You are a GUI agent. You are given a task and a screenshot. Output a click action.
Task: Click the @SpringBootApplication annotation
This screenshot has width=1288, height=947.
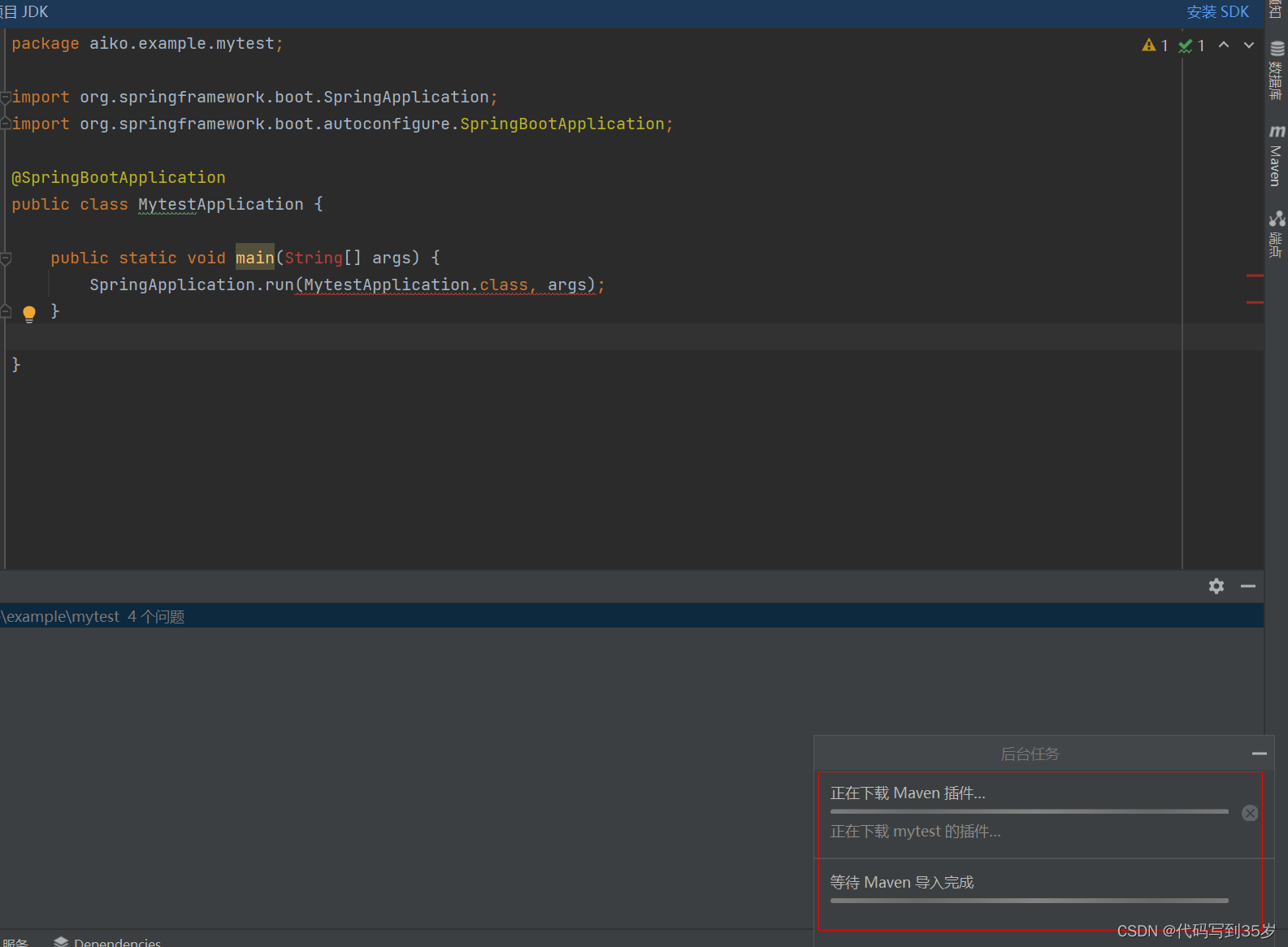click(x=119, y=177)
